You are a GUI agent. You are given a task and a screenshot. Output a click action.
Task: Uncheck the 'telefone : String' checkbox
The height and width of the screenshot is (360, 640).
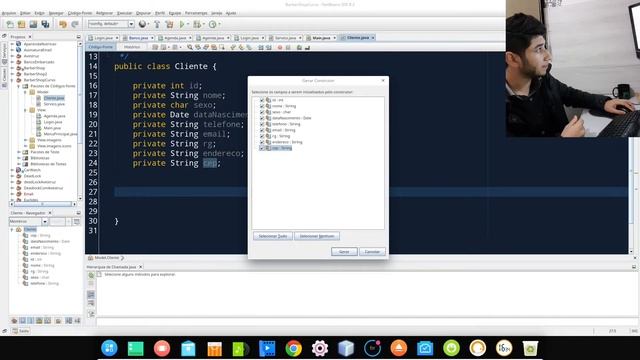tap(262, 124)
